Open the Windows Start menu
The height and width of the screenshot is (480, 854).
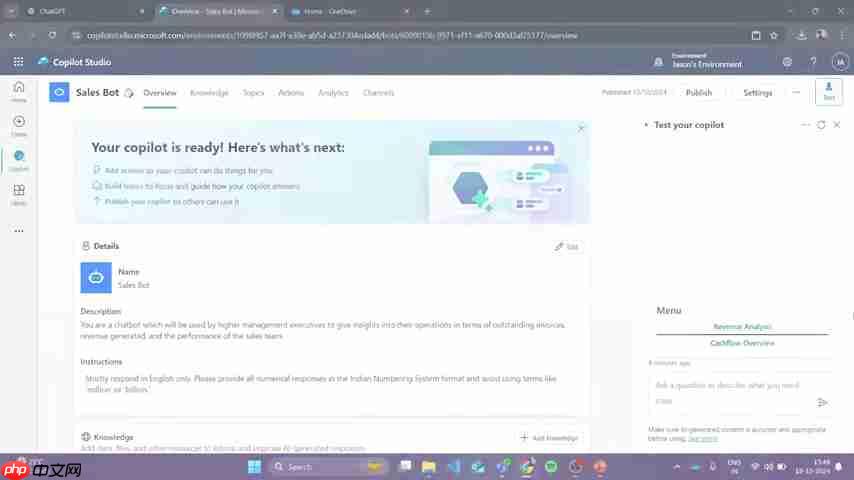pyautogui.click(x=254, y=467)
